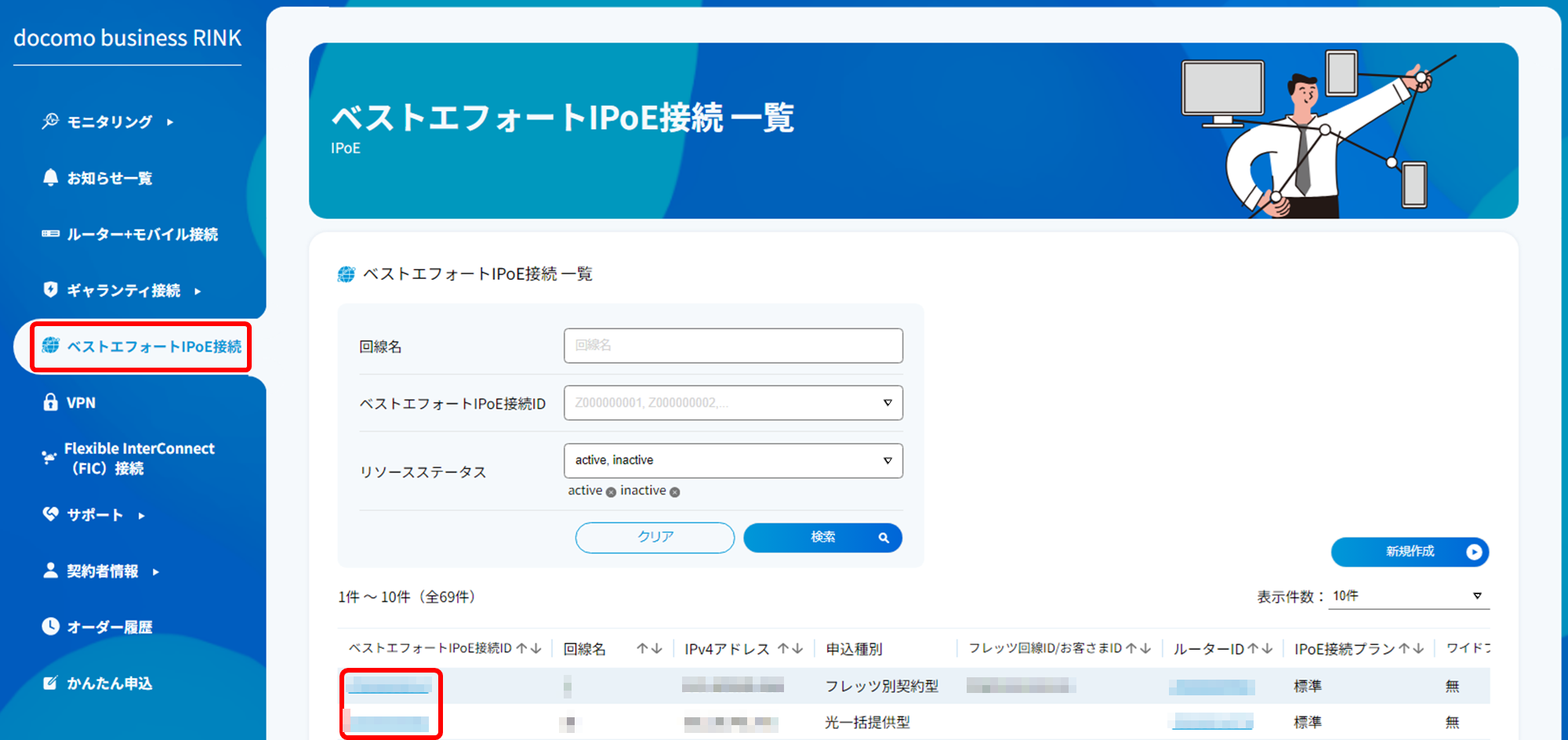Click the モニタリング magnifier icon in sidebar
1568x740 pixels.
click(x=50, y=121)
